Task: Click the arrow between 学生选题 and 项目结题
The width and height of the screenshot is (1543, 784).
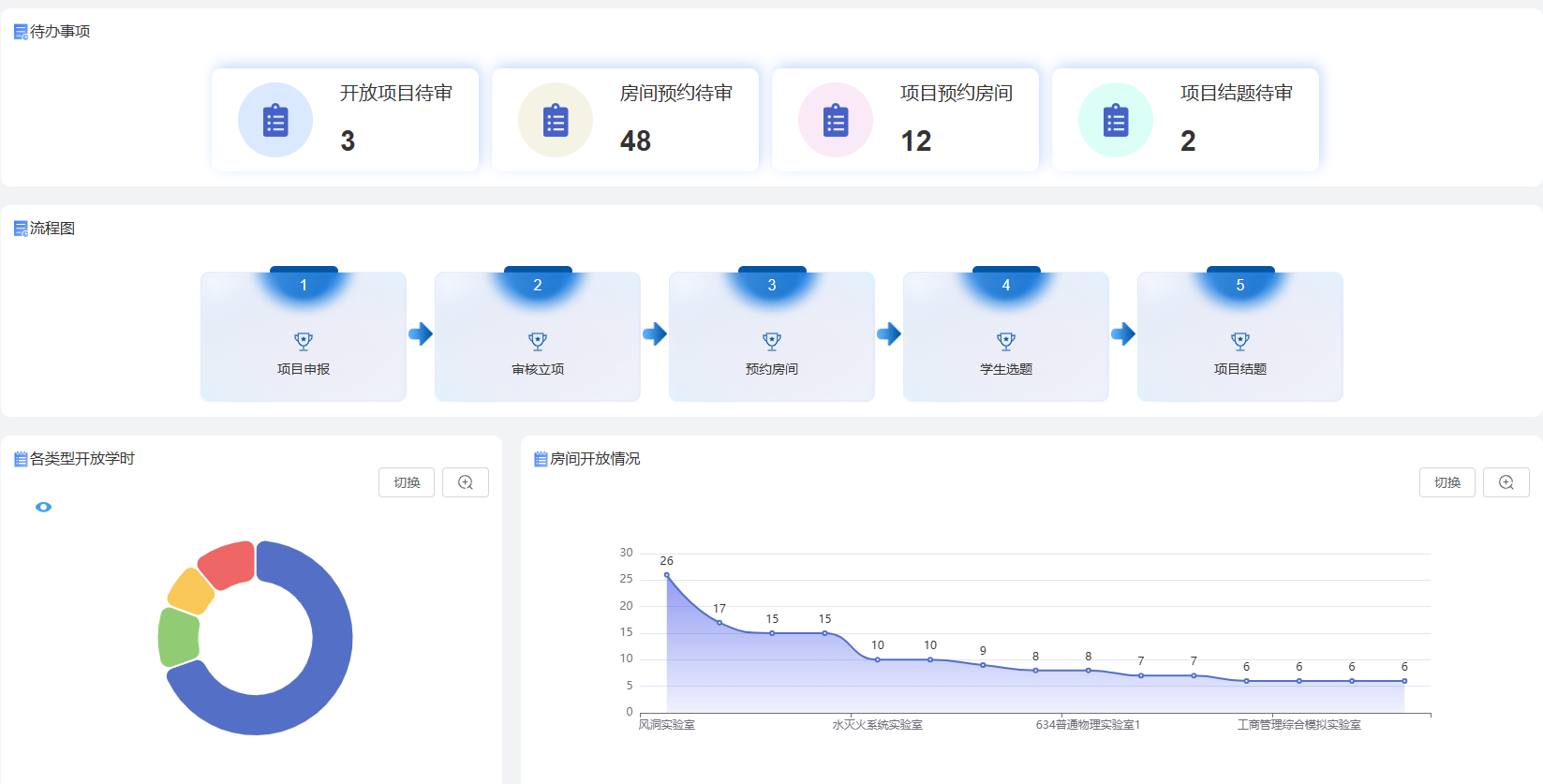Action: click(1123, 333)
